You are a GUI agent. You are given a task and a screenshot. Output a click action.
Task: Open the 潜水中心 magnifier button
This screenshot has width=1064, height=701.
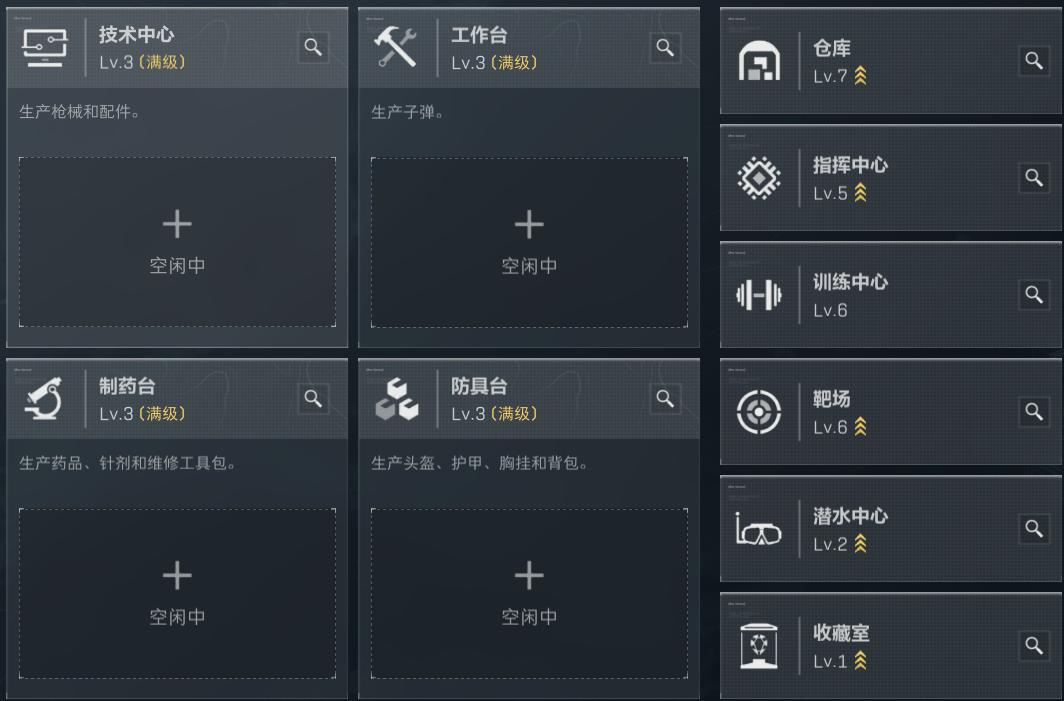click(1034, 528)
